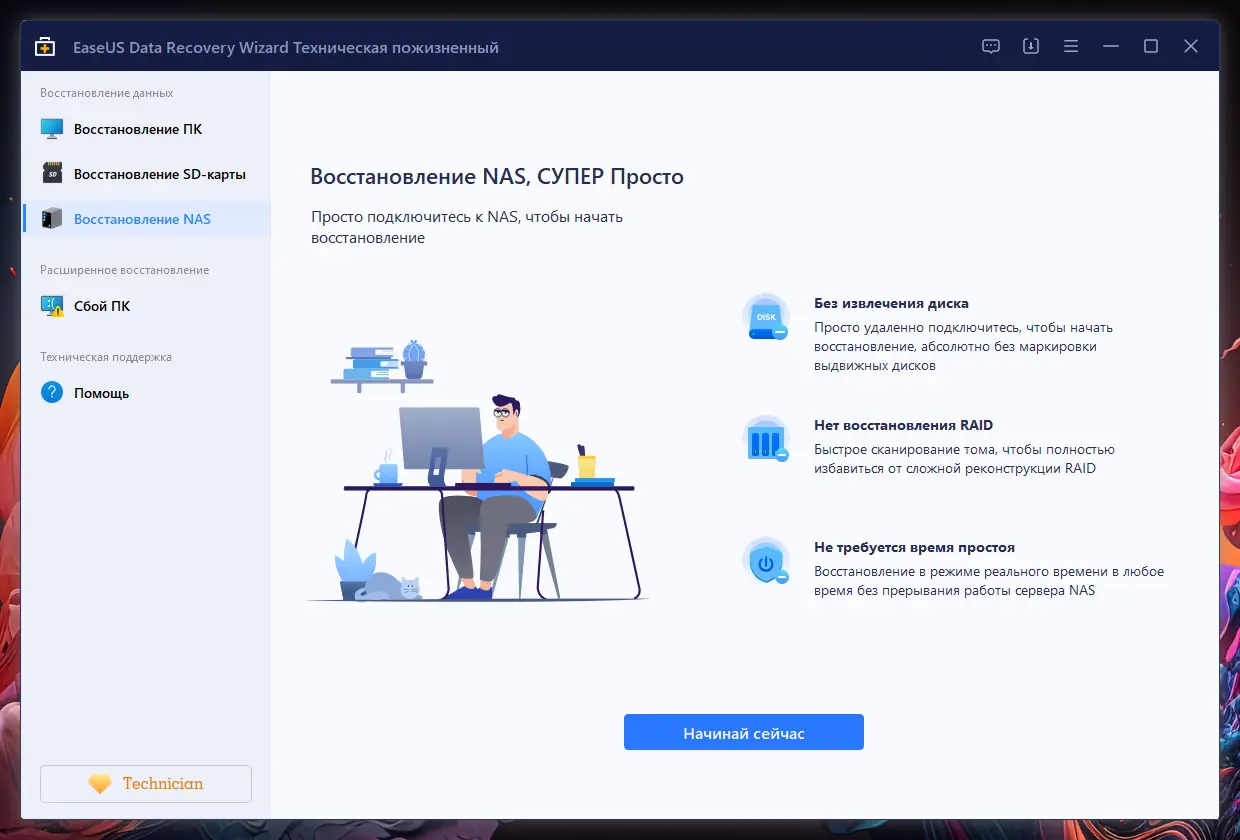
Task: Click the Без извлечения диска title
Action: [891, 303]
